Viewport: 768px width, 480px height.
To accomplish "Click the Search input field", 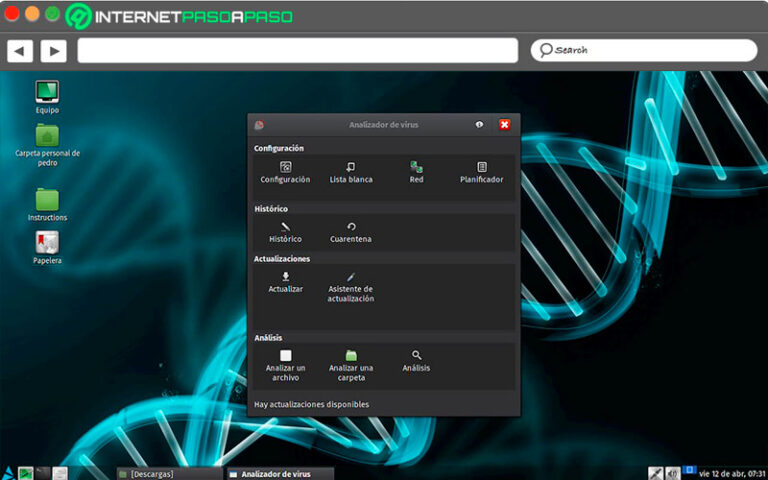I will (x=644, y=50).
